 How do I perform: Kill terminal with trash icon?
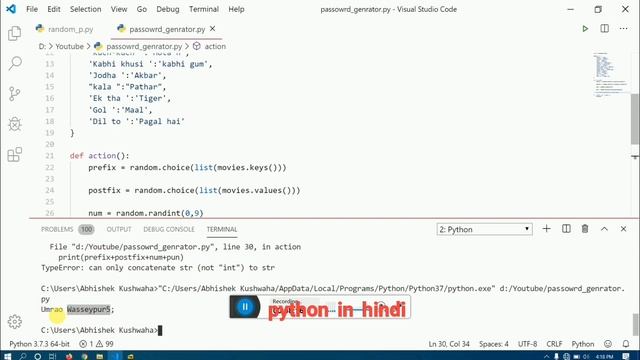[585, 229]
